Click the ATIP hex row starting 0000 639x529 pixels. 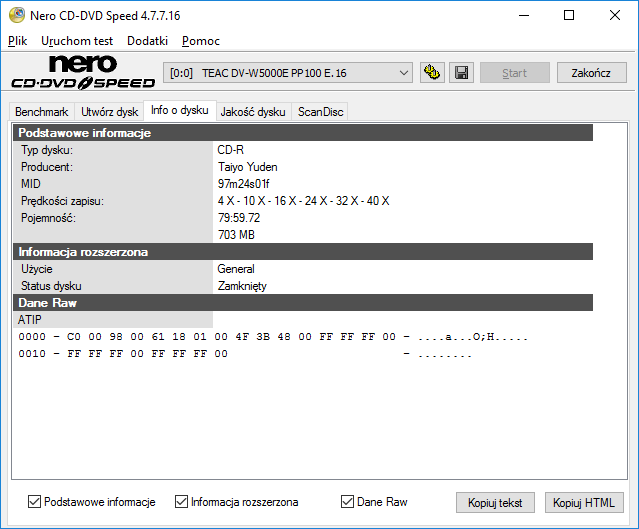tap(273, 337)
